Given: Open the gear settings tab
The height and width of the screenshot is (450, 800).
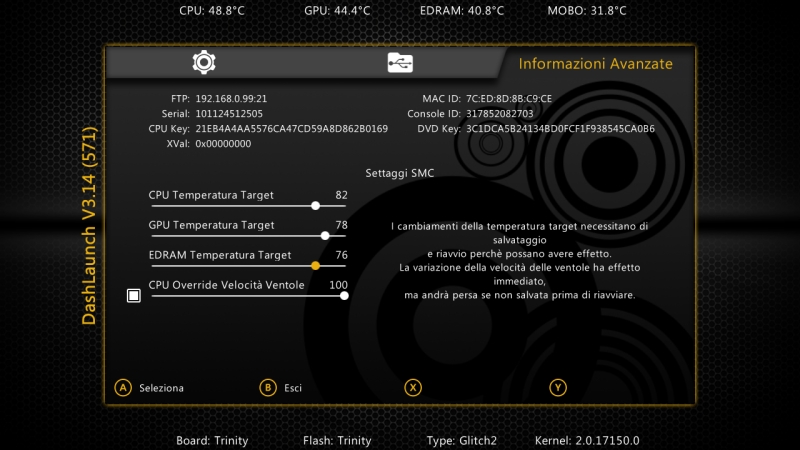Looking at the screenshot, I should click(204, 62).
